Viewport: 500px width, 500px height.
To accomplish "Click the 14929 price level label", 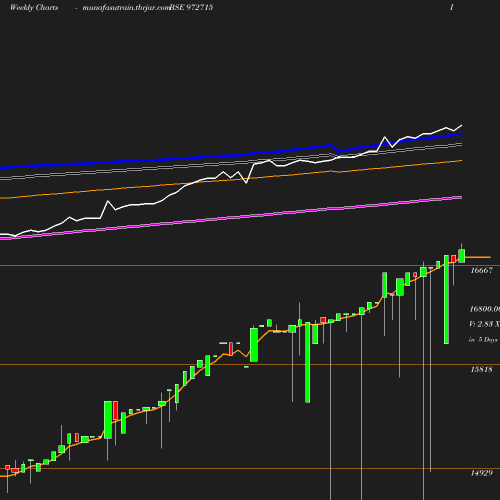I will tap(481, 473).
